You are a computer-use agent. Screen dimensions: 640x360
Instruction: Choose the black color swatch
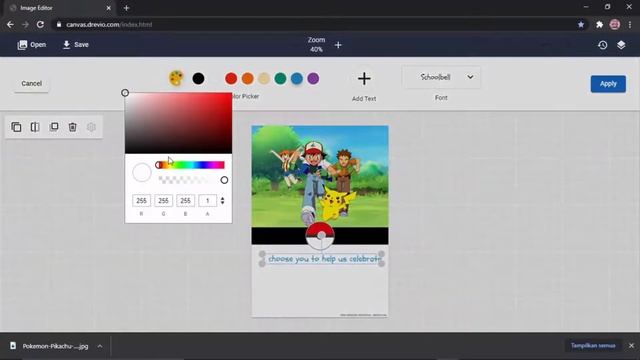click(x=198, y=78)
